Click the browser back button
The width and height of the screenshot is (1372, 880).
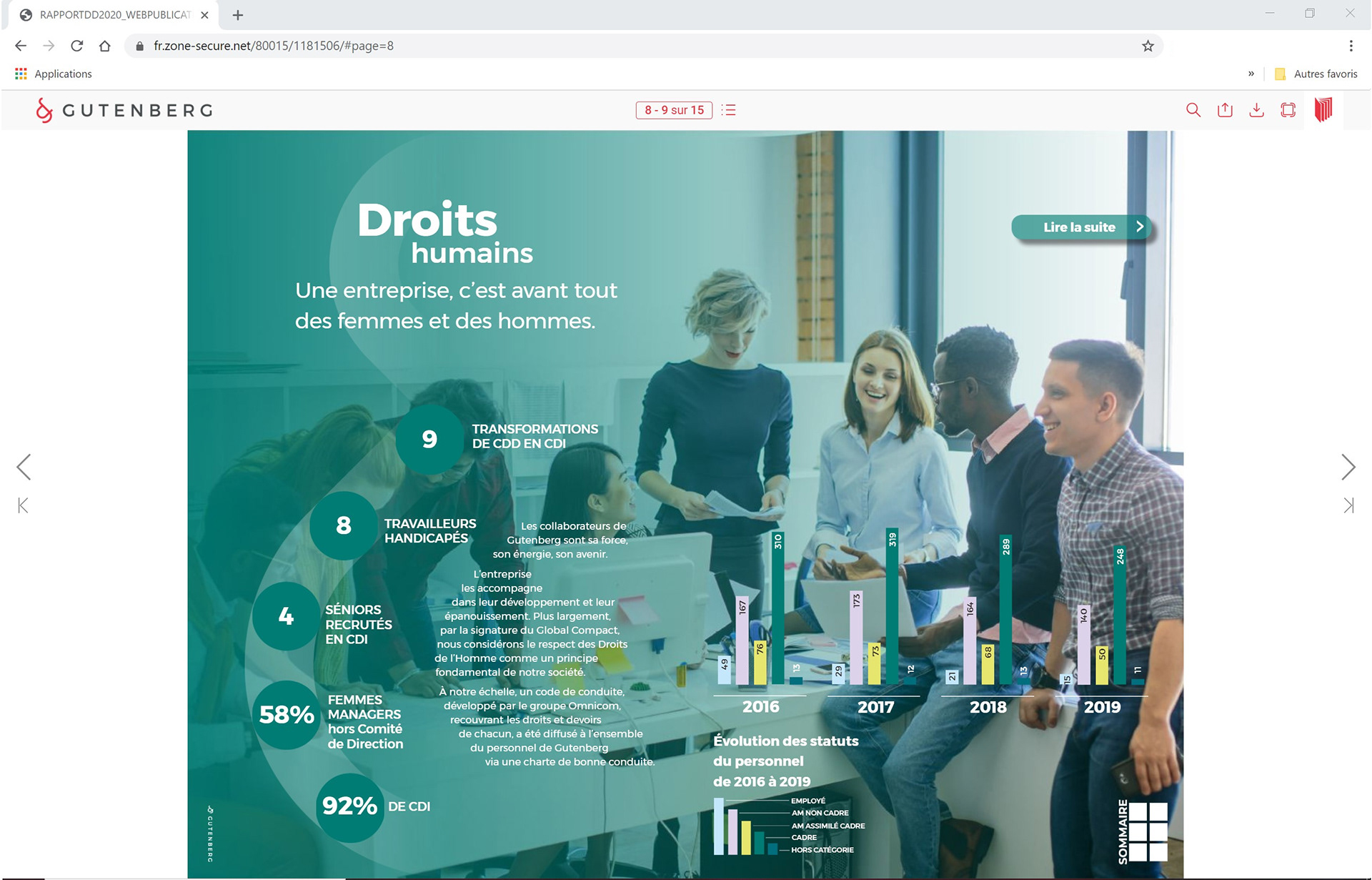pyautogui.click(x=21, y=46)
